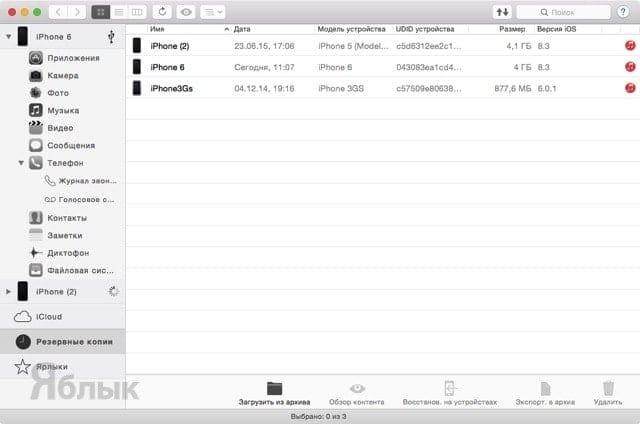Open Файловая система in sidebar
640x424 pixels.
click(80, 270)
